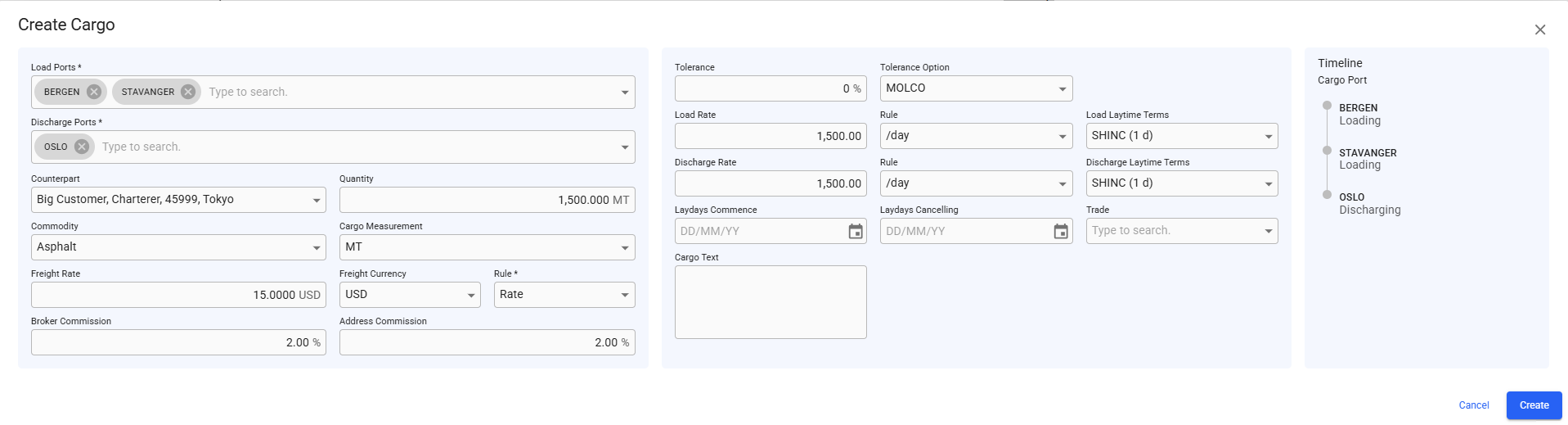This screenshot has width=1568, height=425.
Task: Click into the Cargo Text area
Action: click(x=770, y=301)
